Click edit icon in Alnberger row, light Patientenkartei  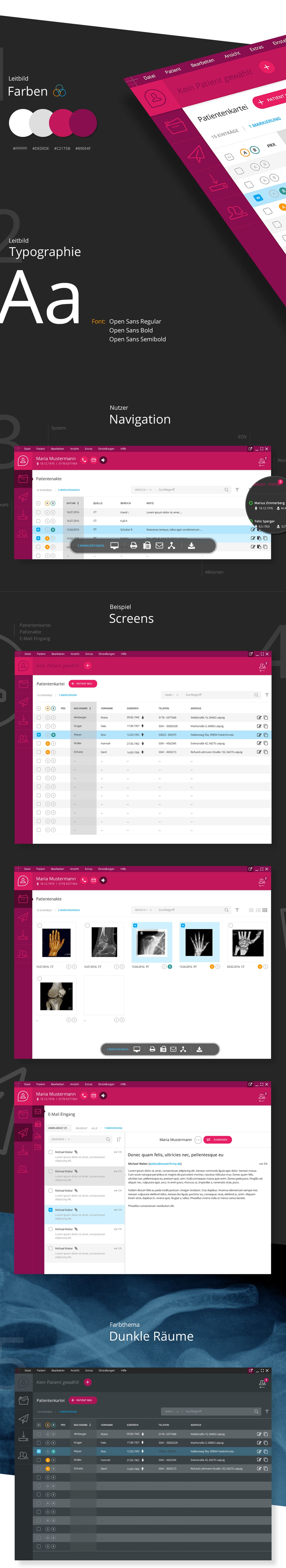pos(259,717)
